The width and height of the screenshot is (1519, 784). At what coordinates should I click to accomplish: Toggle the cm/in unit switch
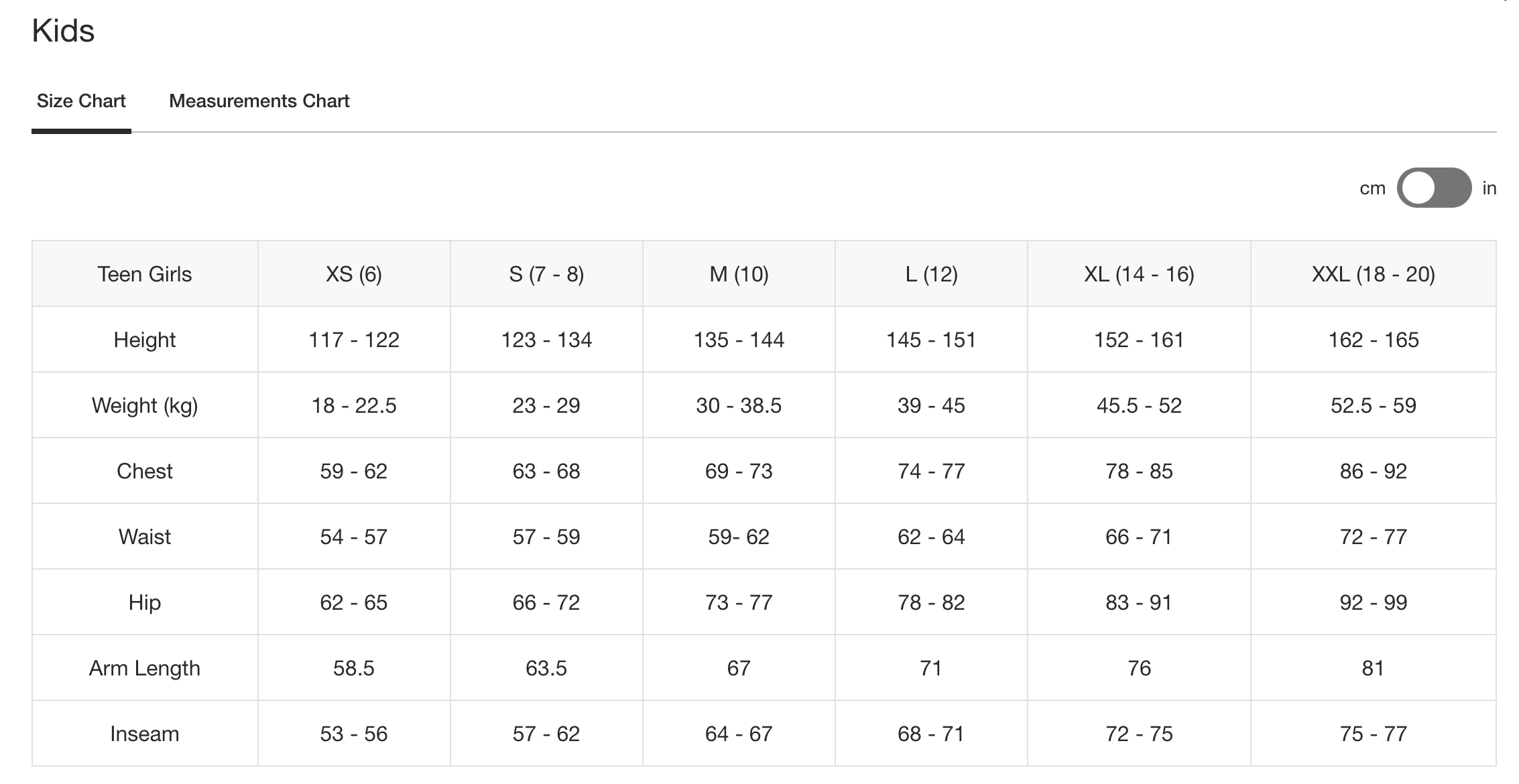click(1434, 188)
